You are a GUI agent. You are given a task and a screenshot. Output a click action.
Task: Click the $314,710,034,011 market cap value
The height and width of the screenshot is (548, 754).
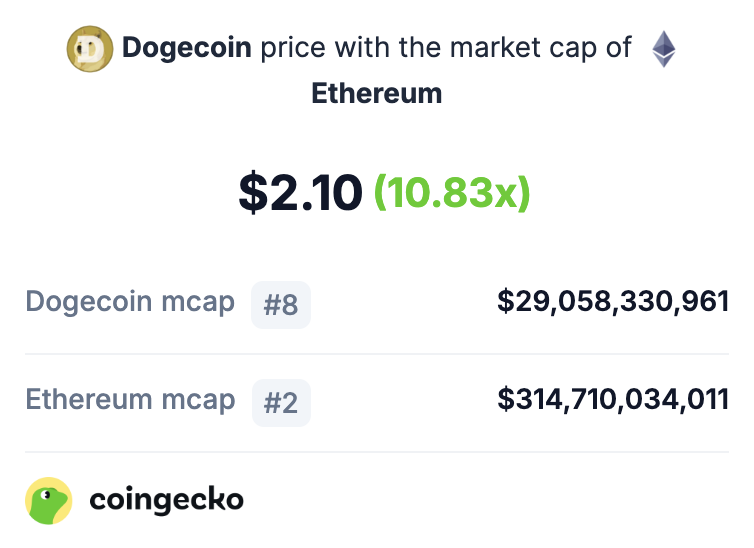613,400
